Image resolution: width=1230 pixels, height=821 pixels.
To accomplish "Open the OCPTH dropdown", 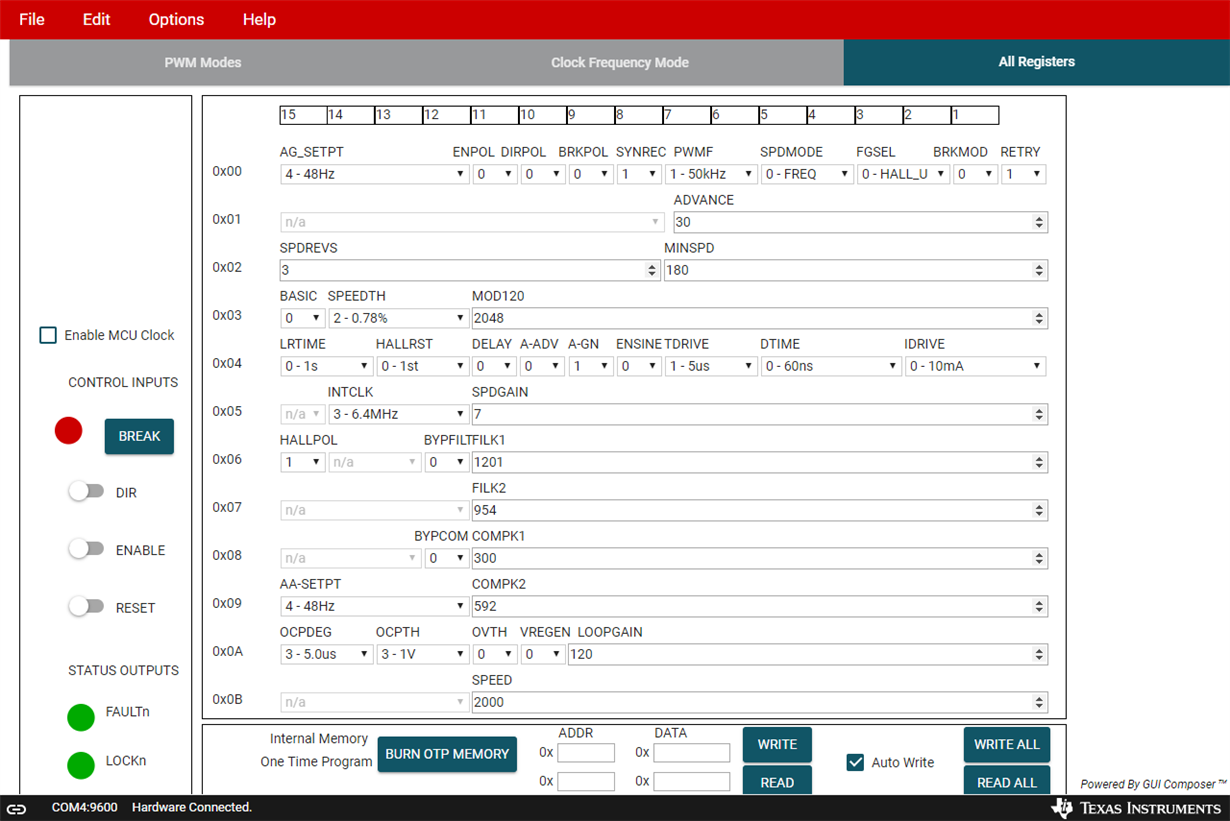I will point(423,654).
